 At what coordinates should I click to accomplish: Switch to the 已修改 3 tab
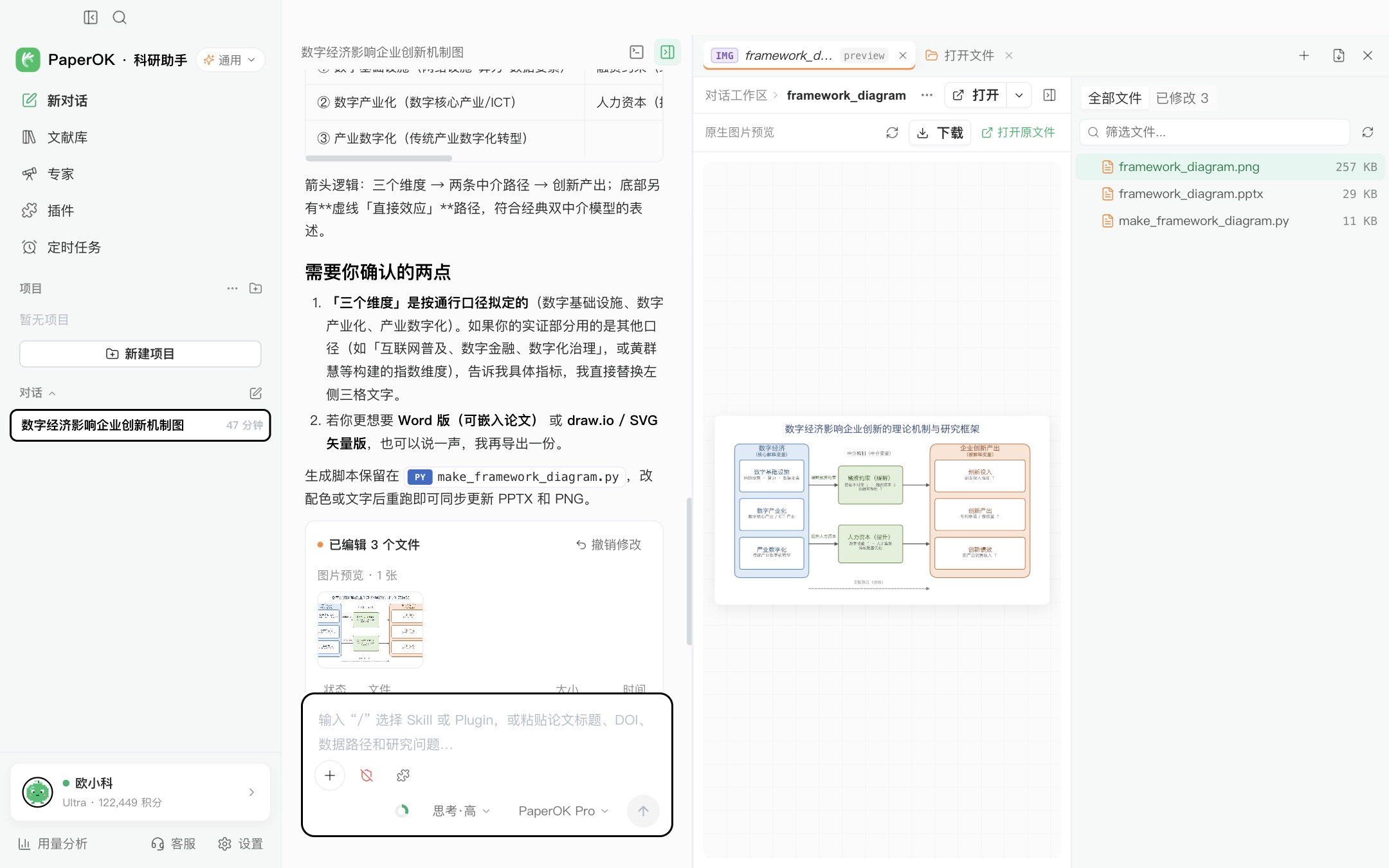1182,98
